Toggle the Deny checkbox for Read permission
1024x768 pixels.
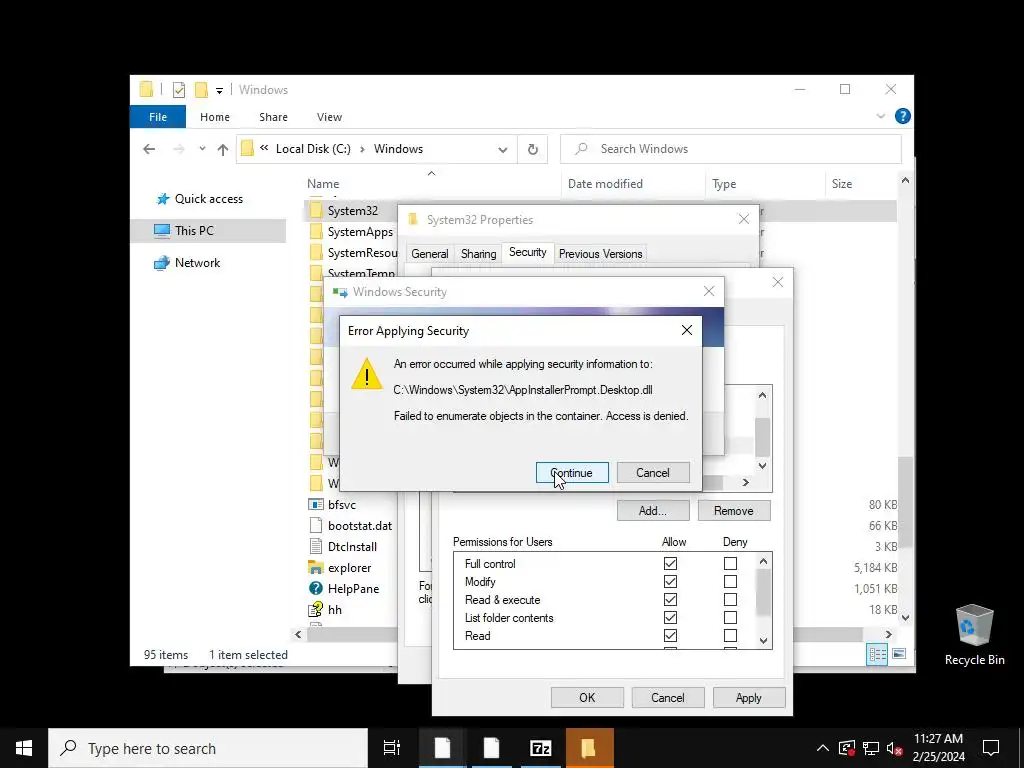coord(730,635)
